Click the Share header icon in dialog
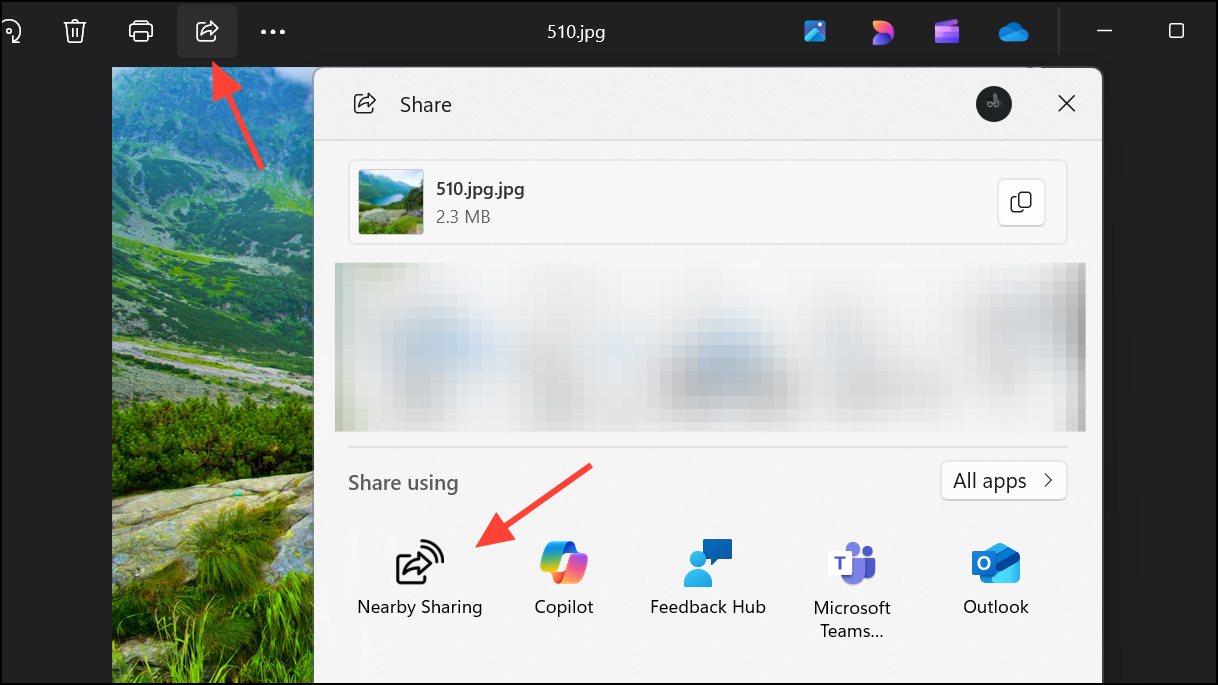The height and width of the screenshot is (685, 1218). point(366,104)
